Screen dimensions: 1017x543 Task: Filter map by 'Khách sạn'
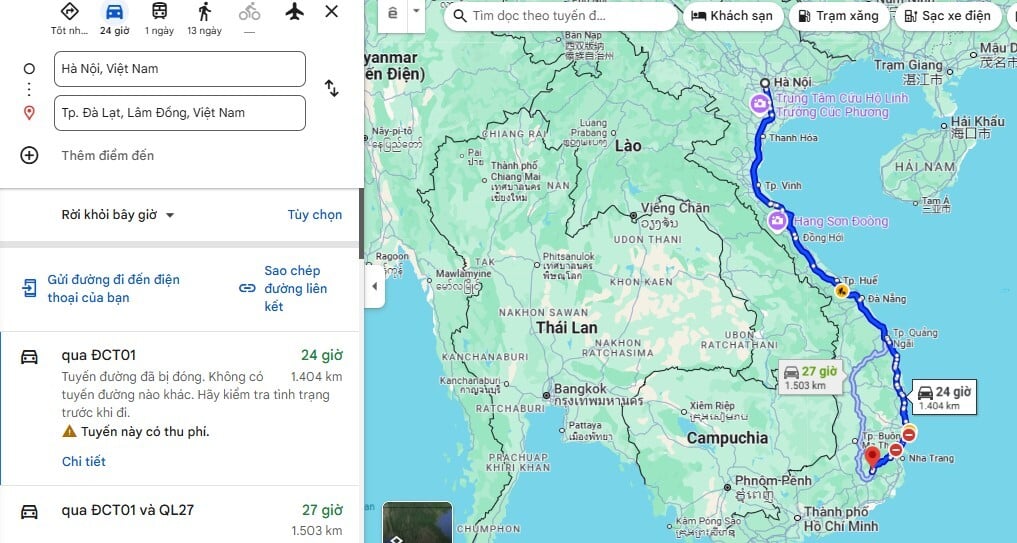(732, 16)
